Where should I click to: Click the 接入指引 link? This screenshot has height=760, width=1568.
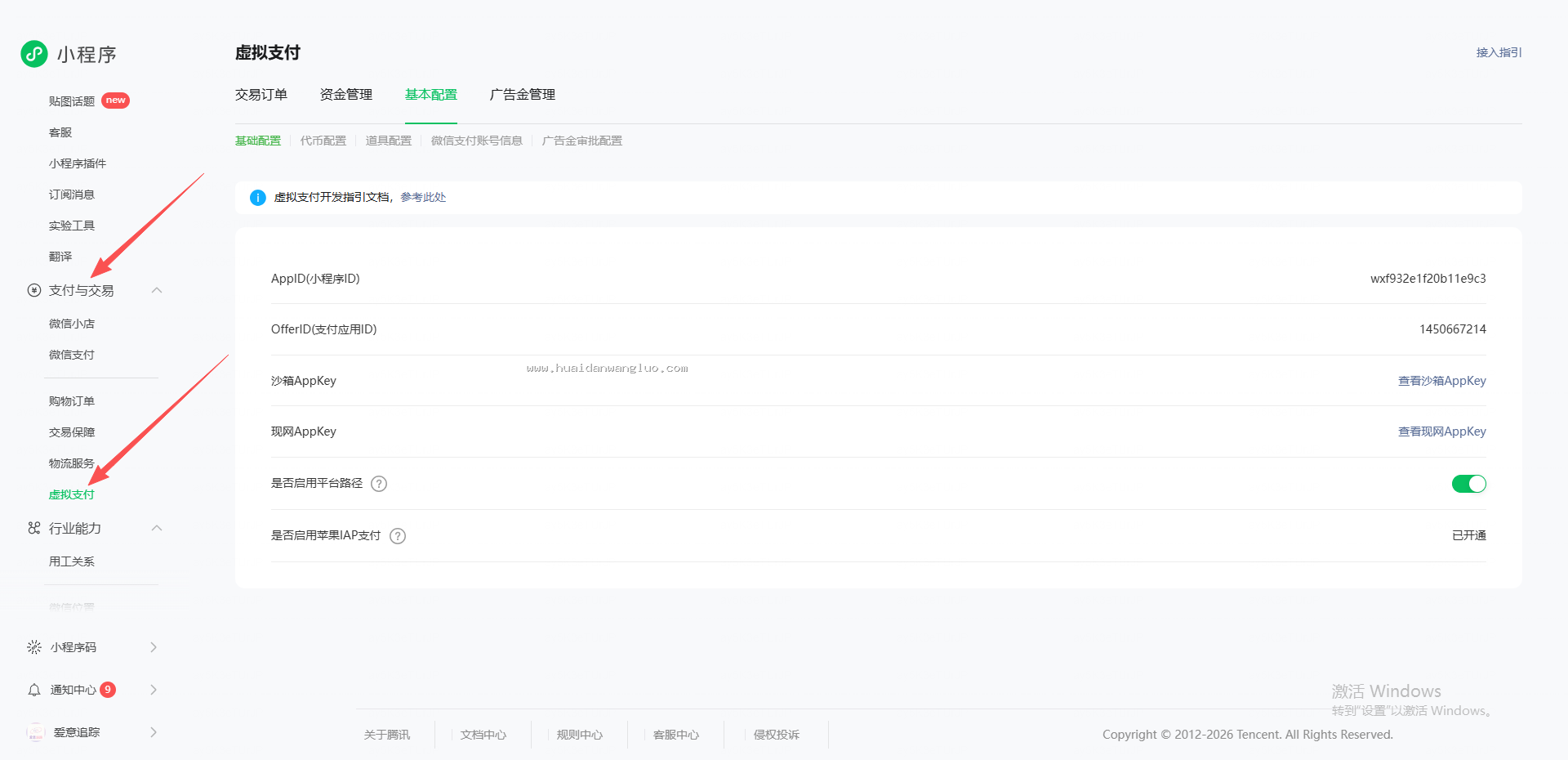1499,52
